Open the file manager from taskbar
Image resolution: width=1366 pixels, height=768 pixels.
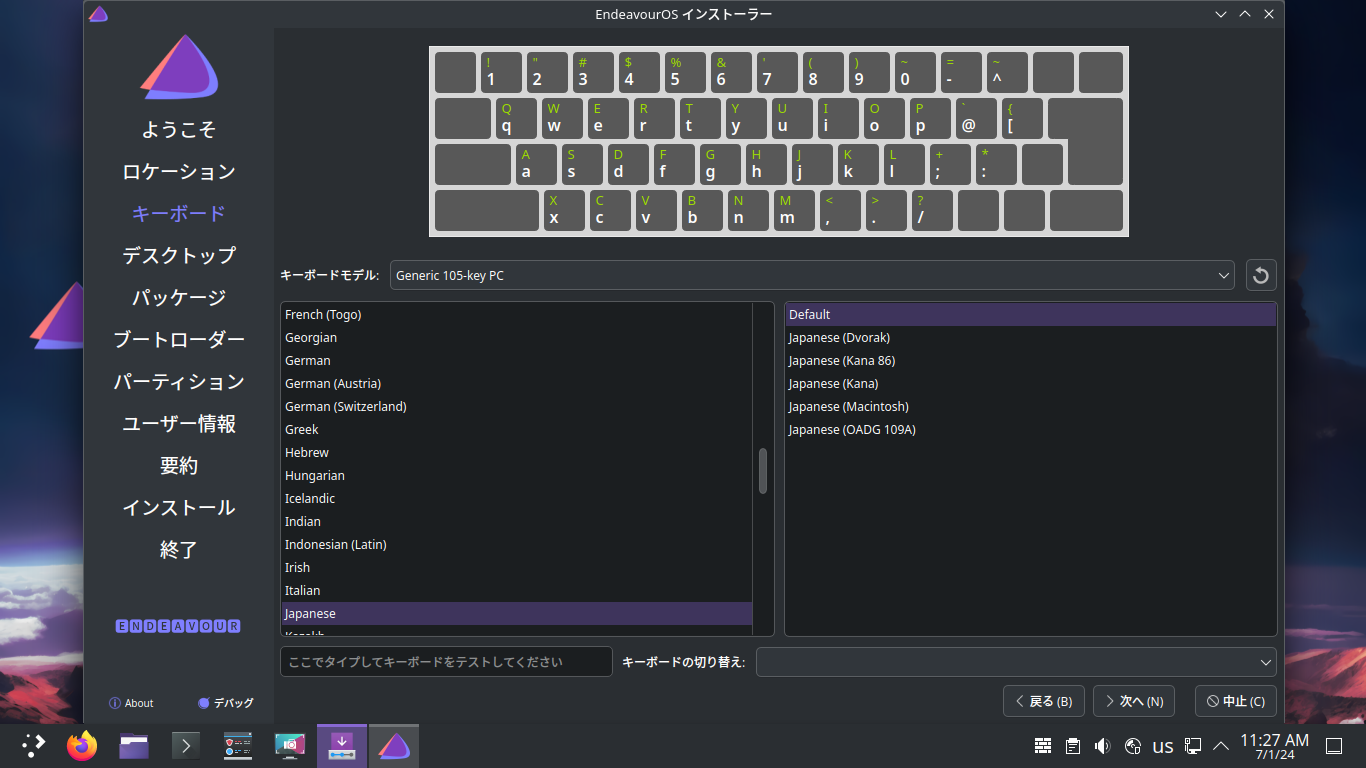tap(134, 745)
